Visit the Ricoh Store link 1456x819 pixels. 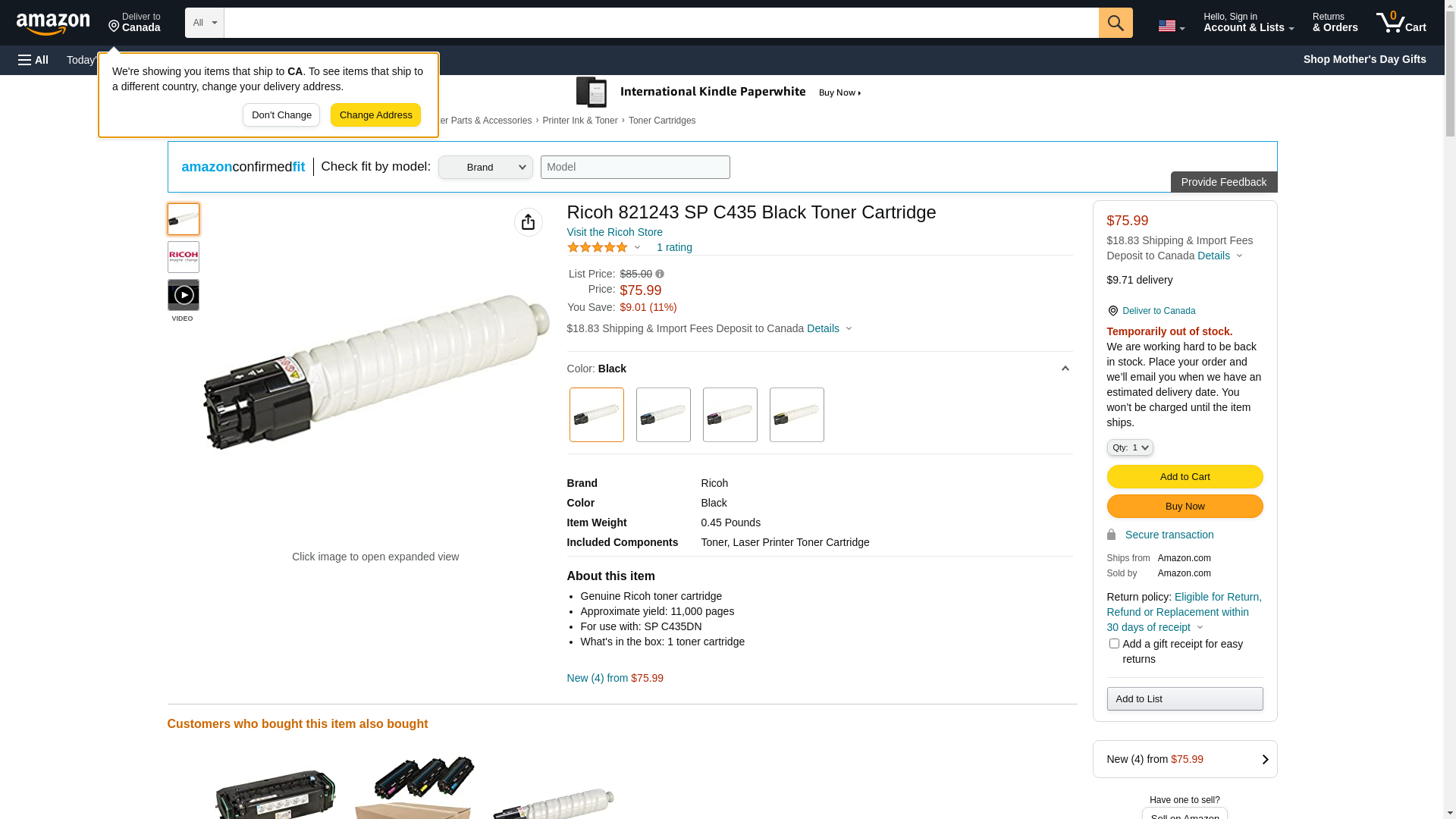[x=614, y=232]
